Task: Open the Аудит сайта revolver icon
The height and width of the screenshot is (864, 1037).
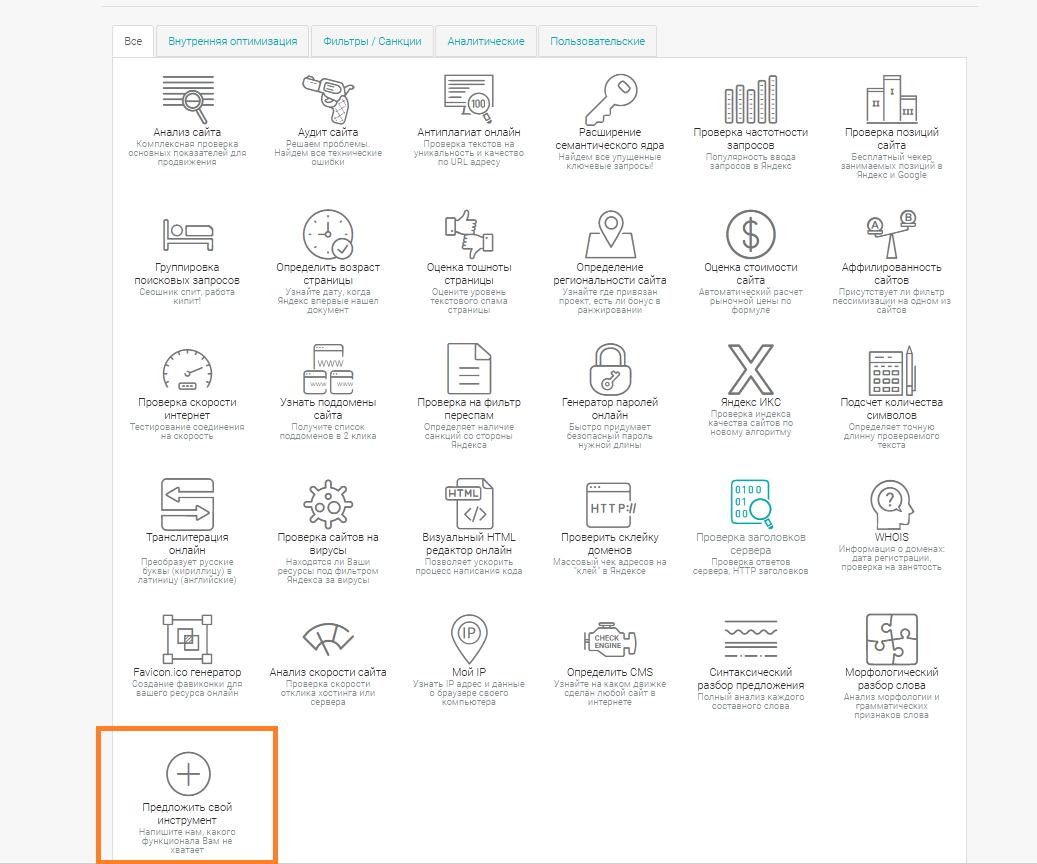Action: pos(328,98)
